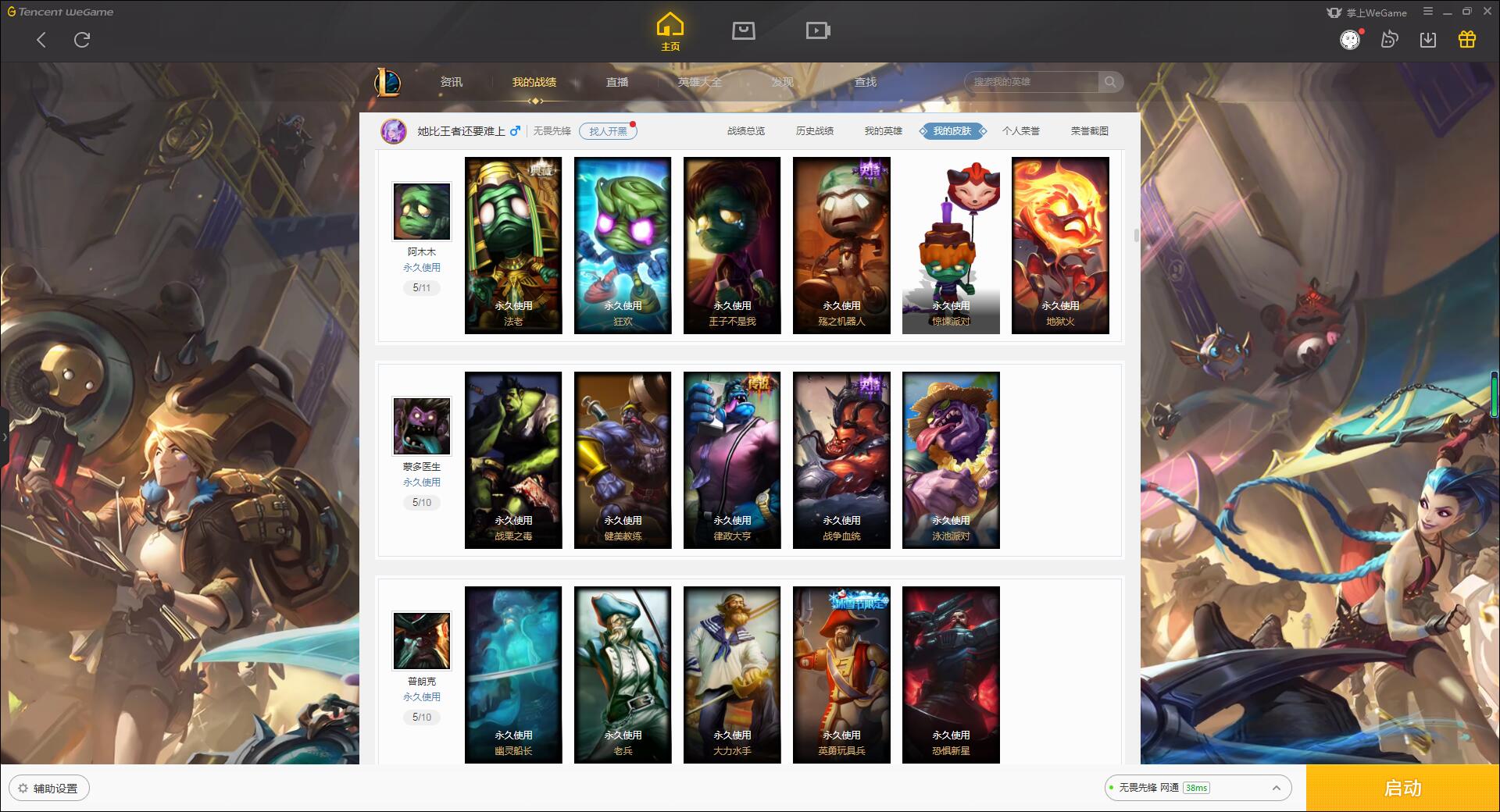
Task: Open the store bag icon
Action: (x=743, y=30)
